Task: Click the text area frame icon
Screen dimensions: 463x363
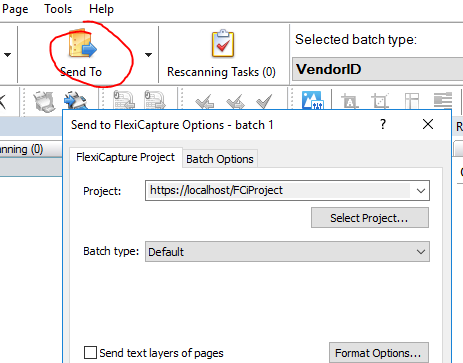Action: 349,101
